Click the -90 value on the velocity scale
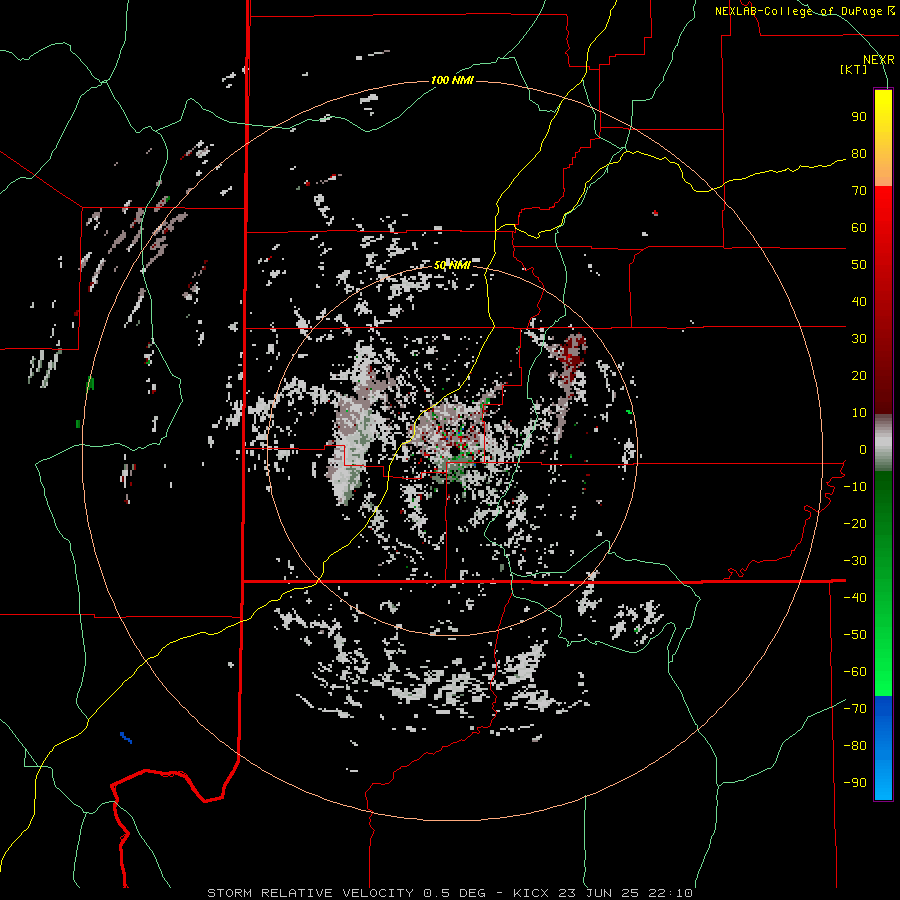The width and height of the screenshot is (900, 900). click(855, 783)
